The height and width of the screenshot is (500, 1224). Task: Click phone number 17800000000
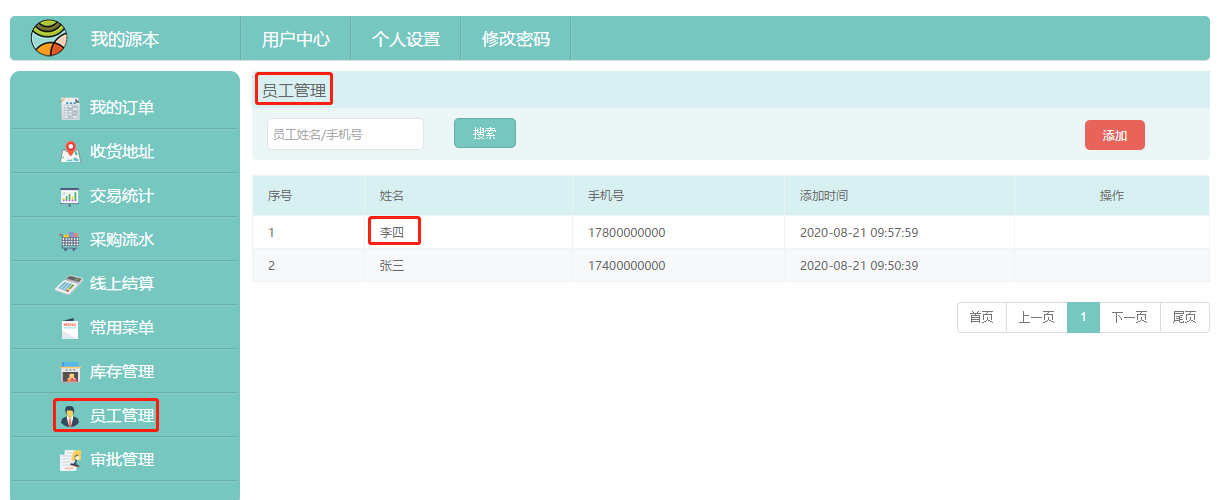click(x=626, y=232)
